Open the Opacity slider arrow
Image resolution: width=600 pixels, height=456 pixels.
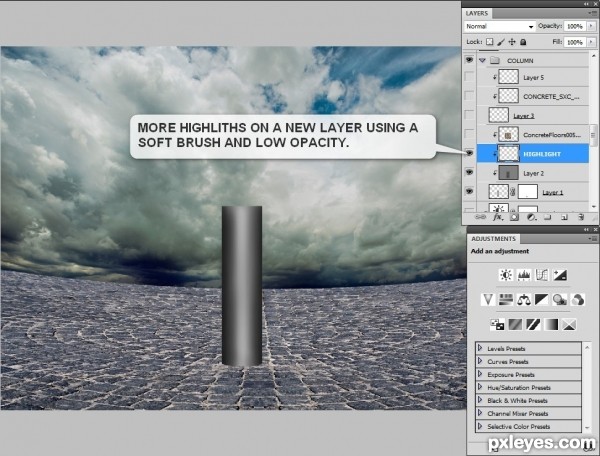[x=592, y=26]
